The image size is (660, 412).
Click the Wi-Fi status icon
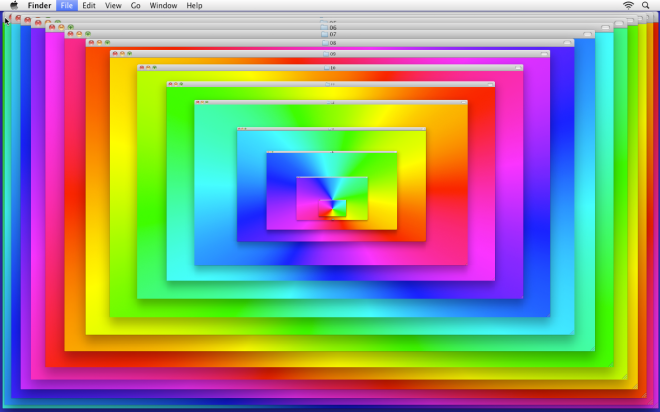pyautogui.click(x=628, y=6)
